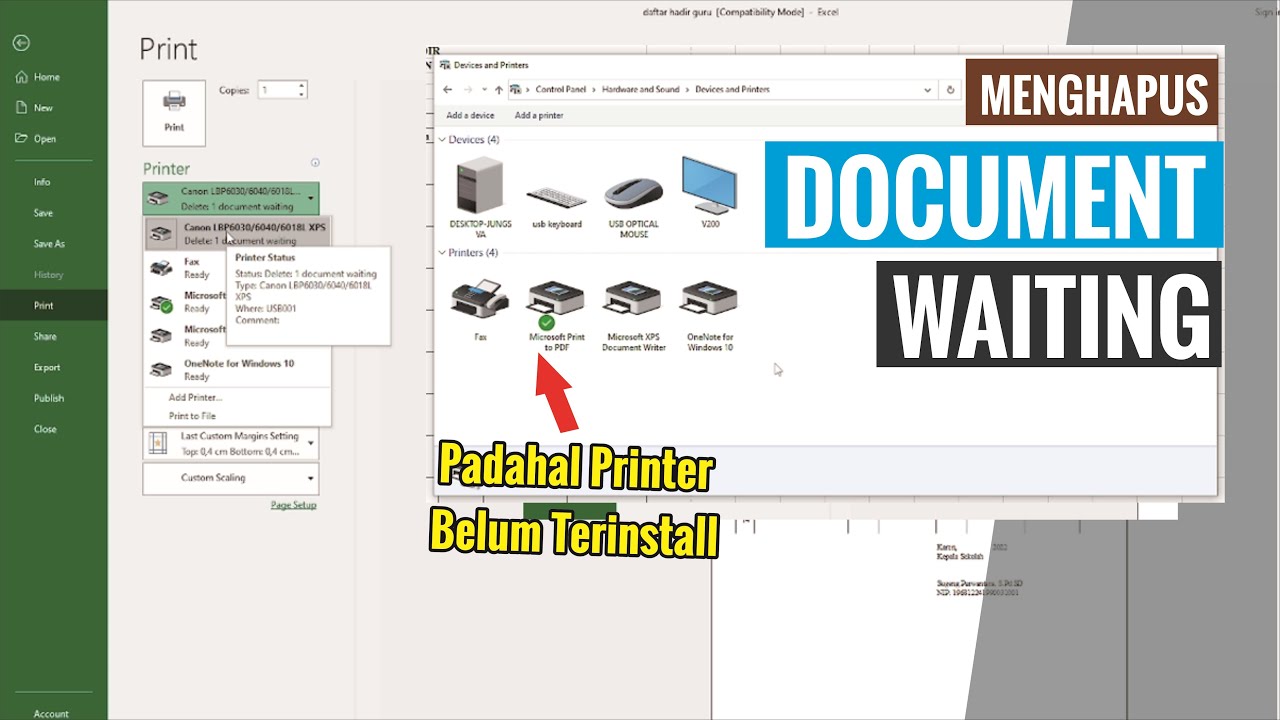
Task: Click Add Printer... in the dropdown
Action: [196, 397]
